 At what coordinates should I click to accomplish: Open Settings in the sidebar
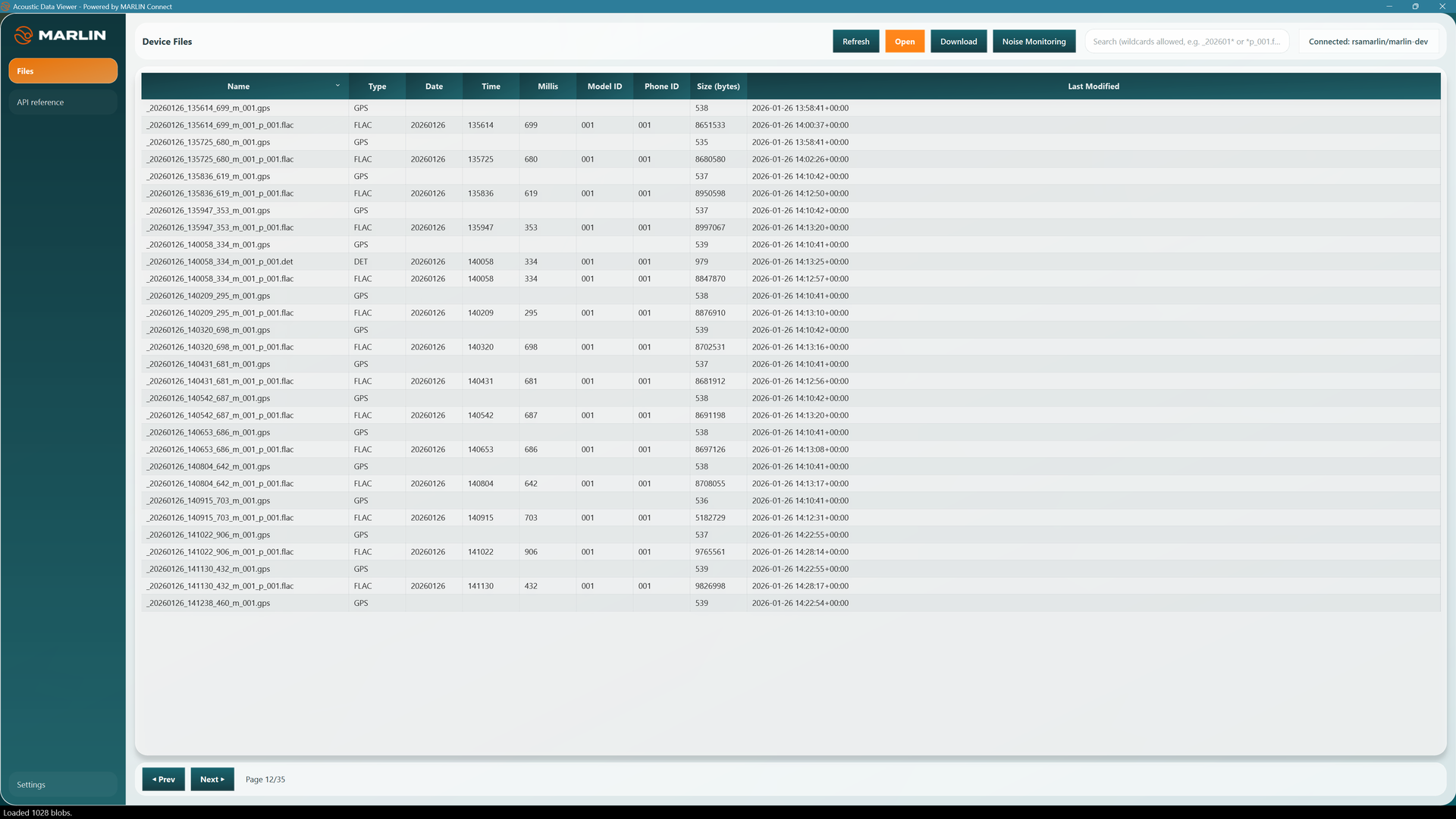(x=63, y=785)
